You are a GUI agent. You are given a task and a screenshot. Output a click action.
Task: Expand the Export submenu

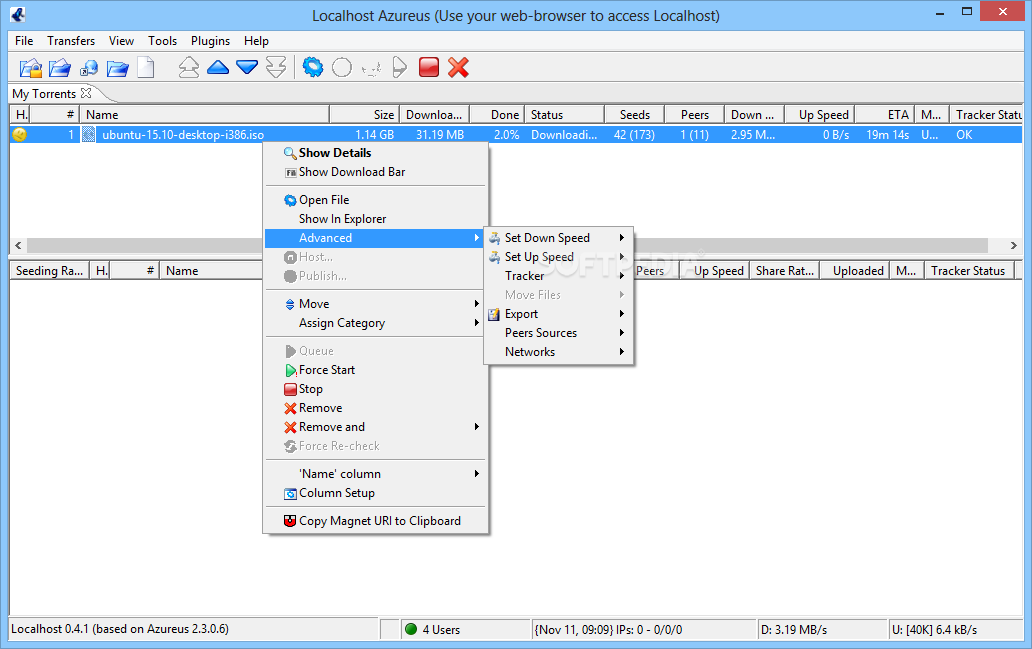point(558,314)
